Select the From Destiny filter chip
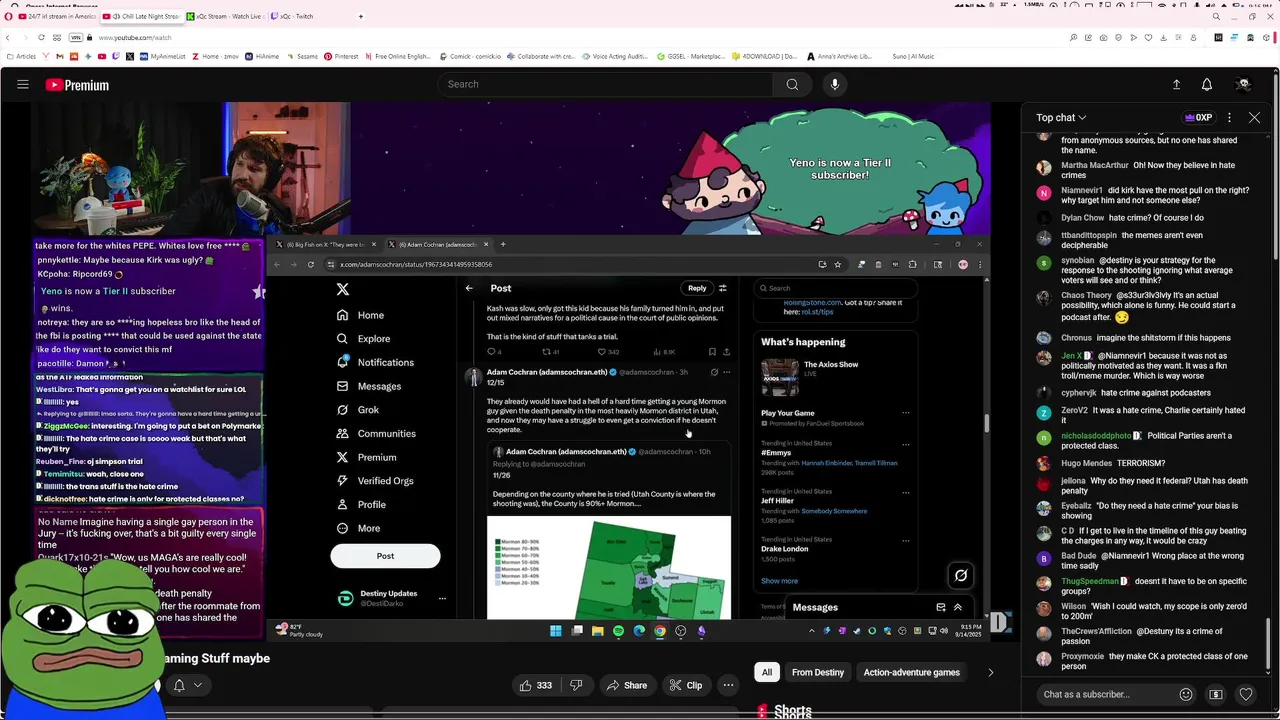Image resolution: width=1280 pixels, height=720 pixels. (x=818, y=672)
